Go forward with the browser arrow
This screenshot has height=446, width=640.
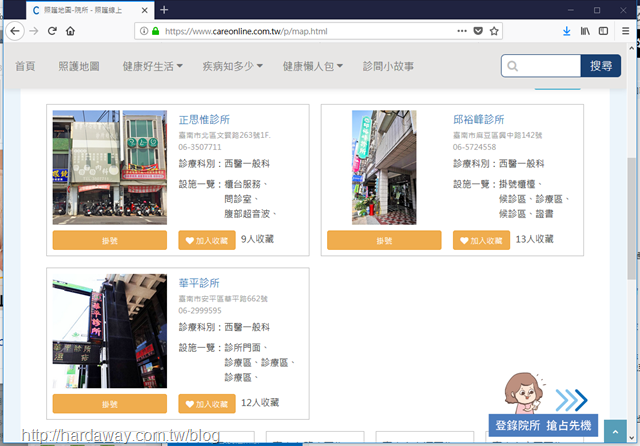click(34, 31)
